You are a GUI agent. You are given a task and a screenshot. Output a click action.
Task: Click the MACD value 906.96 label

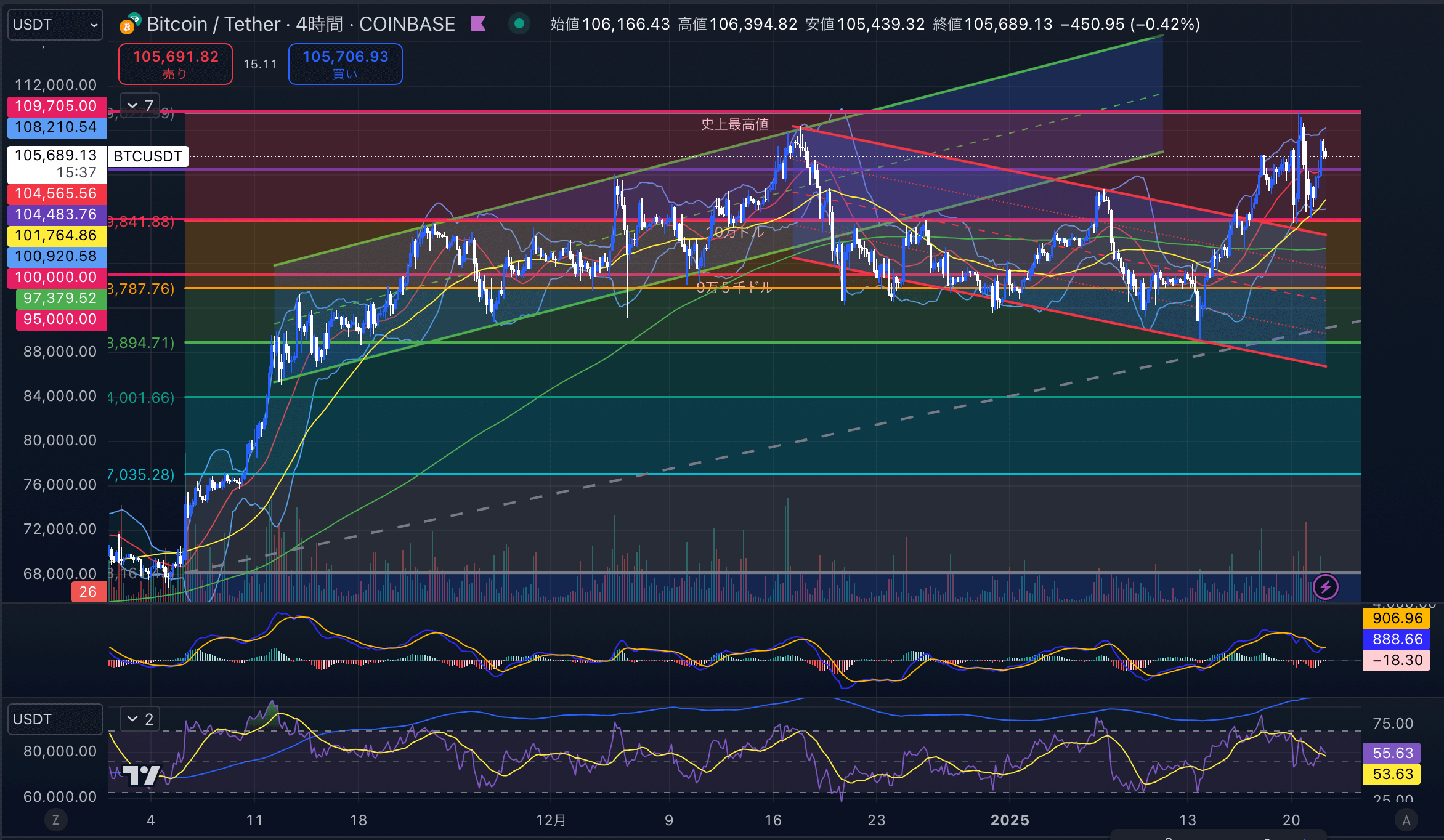coord(1397,618)
